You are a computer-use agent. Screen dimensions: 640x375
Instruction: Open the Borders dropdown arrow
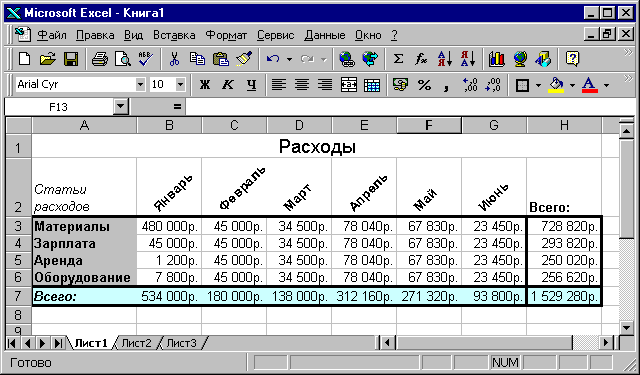pos(538,85)
